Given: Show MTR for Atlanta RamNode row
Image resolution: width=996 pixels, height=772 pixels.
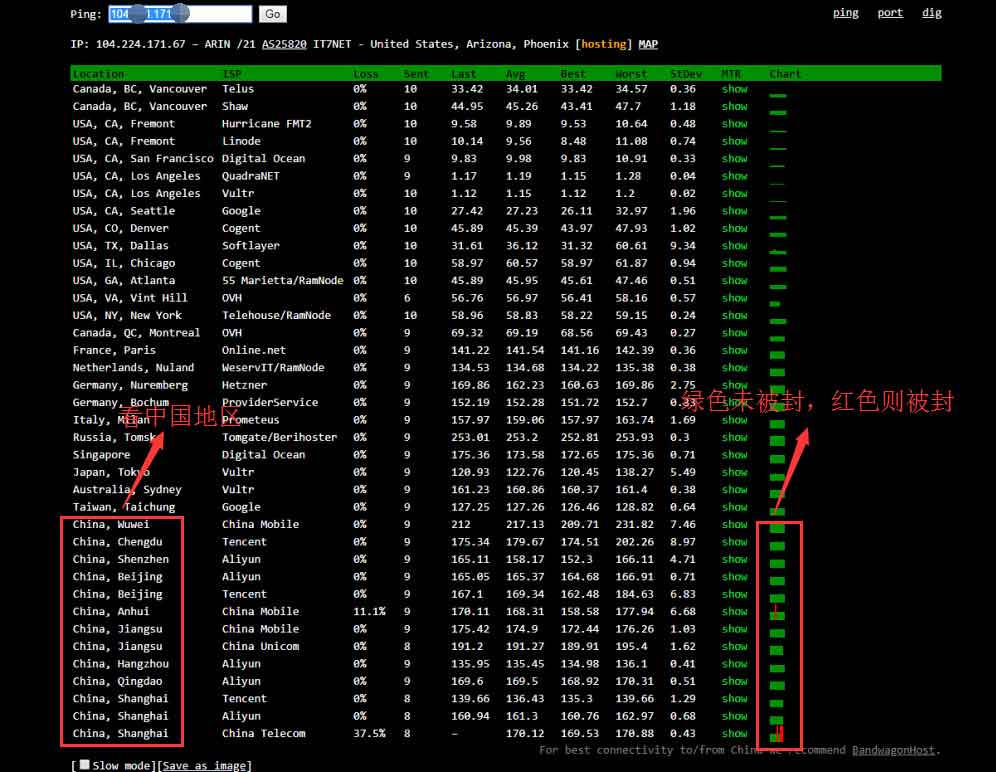Looking at the screenshot, I should click(x=734, y=280).
